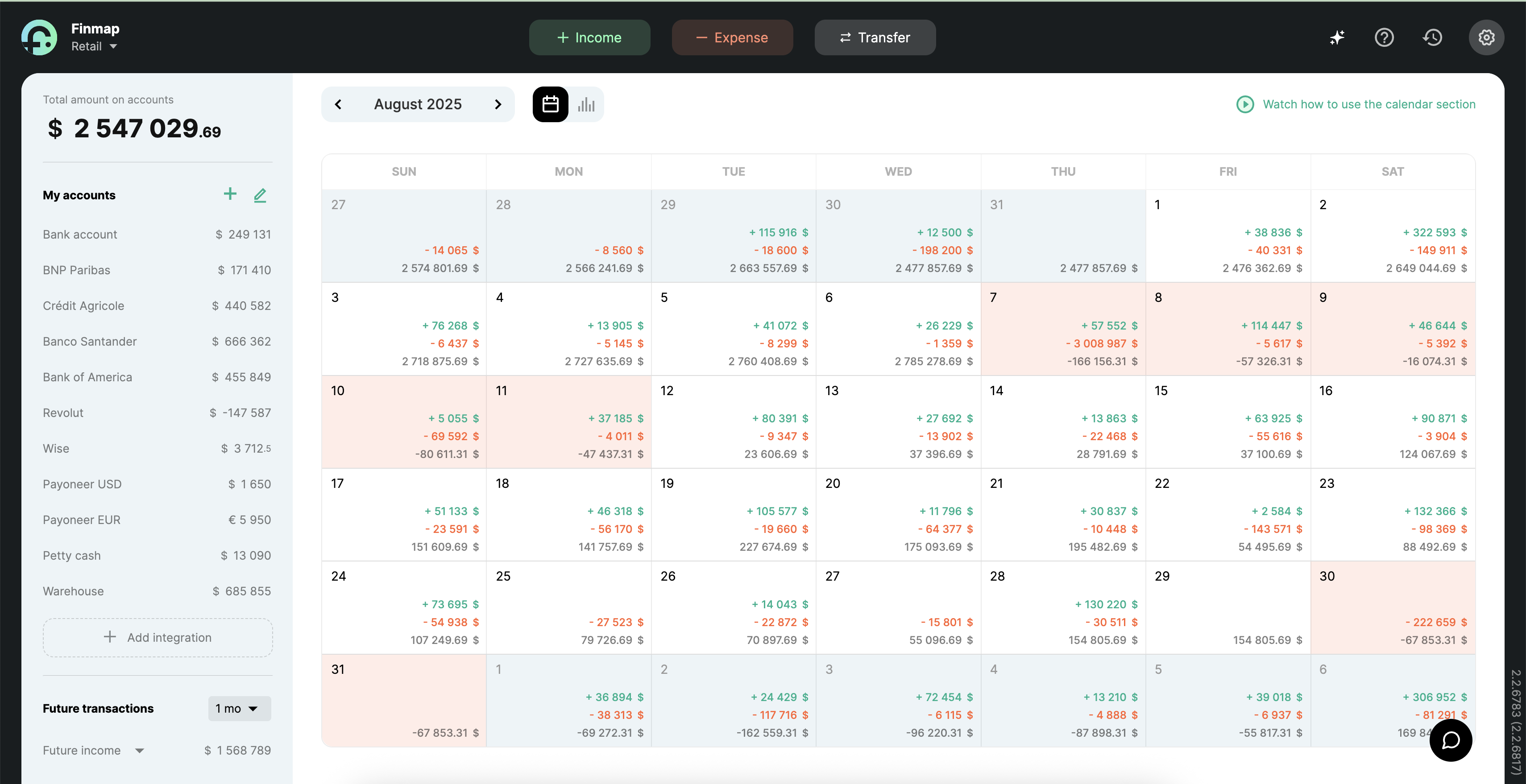The height and width of the screenshot is (784, 1526).
Task: Open the help question mark icon
Action: pyautogui.click(x=1385, y=37)
